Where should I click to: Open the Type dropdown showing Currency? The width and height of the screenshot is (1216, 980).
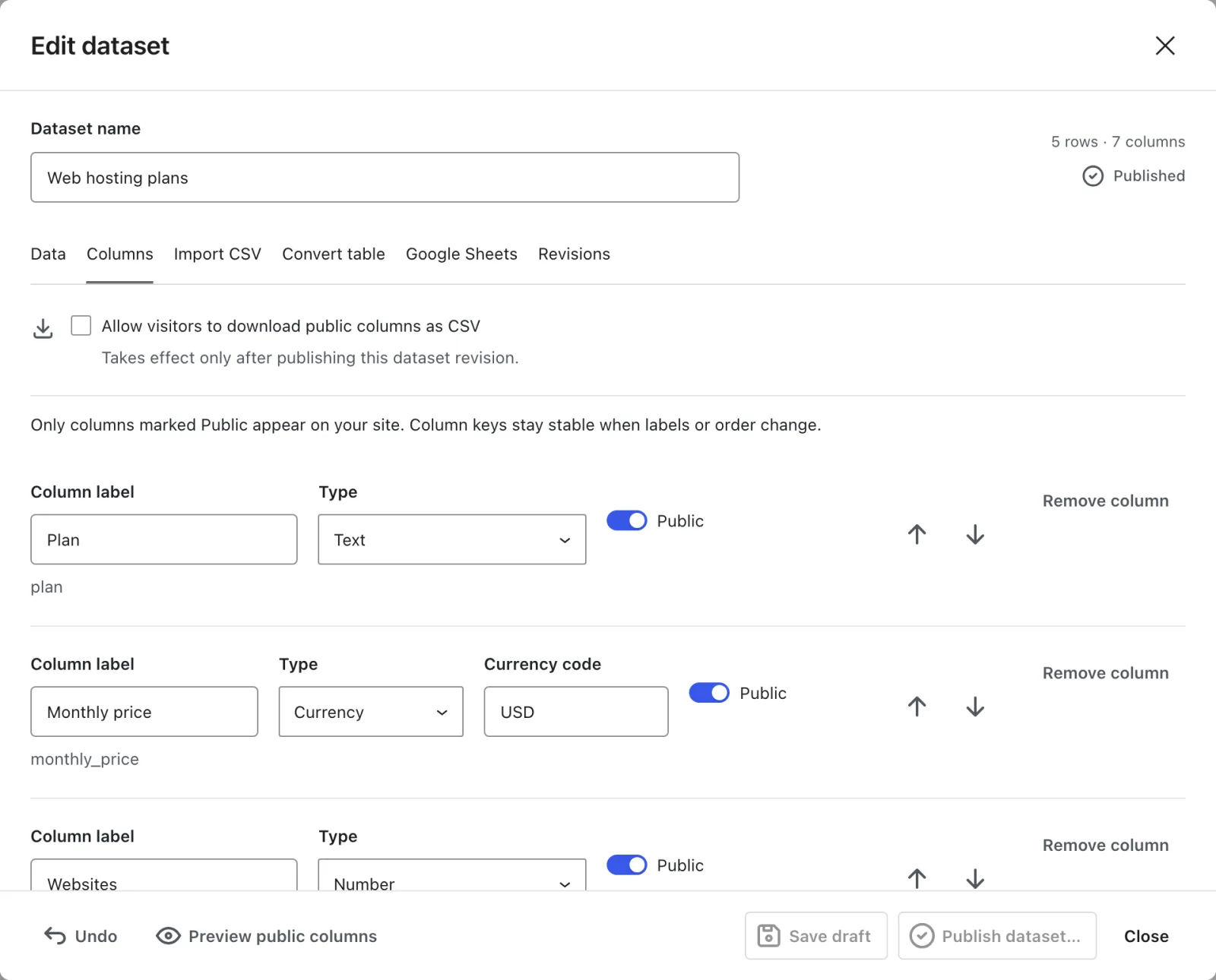[x=371, y=712]
